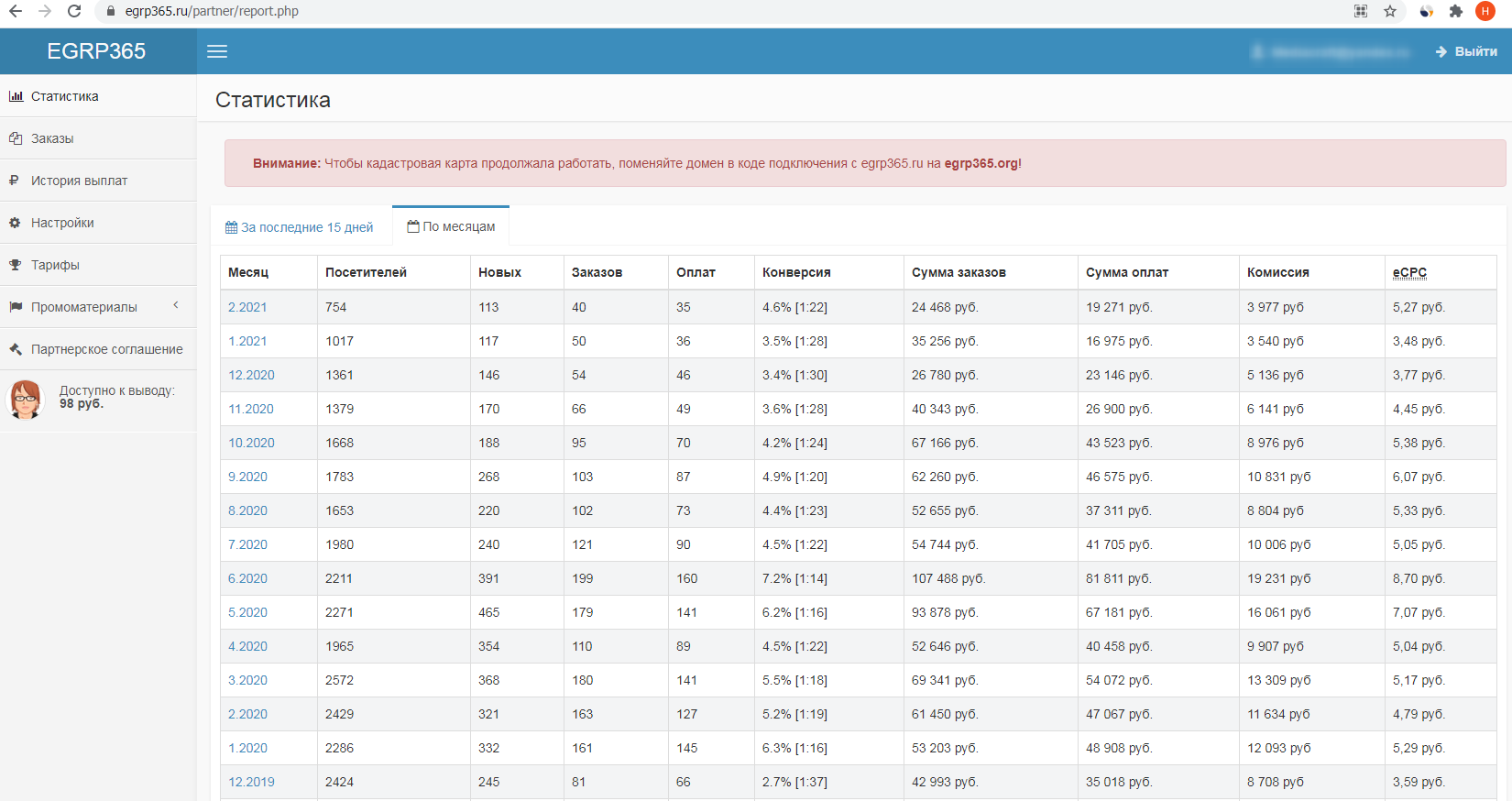Expand the Промоматериалы submenu
The width and height of the screenshot is (1512, 801).
coord(84,307)
